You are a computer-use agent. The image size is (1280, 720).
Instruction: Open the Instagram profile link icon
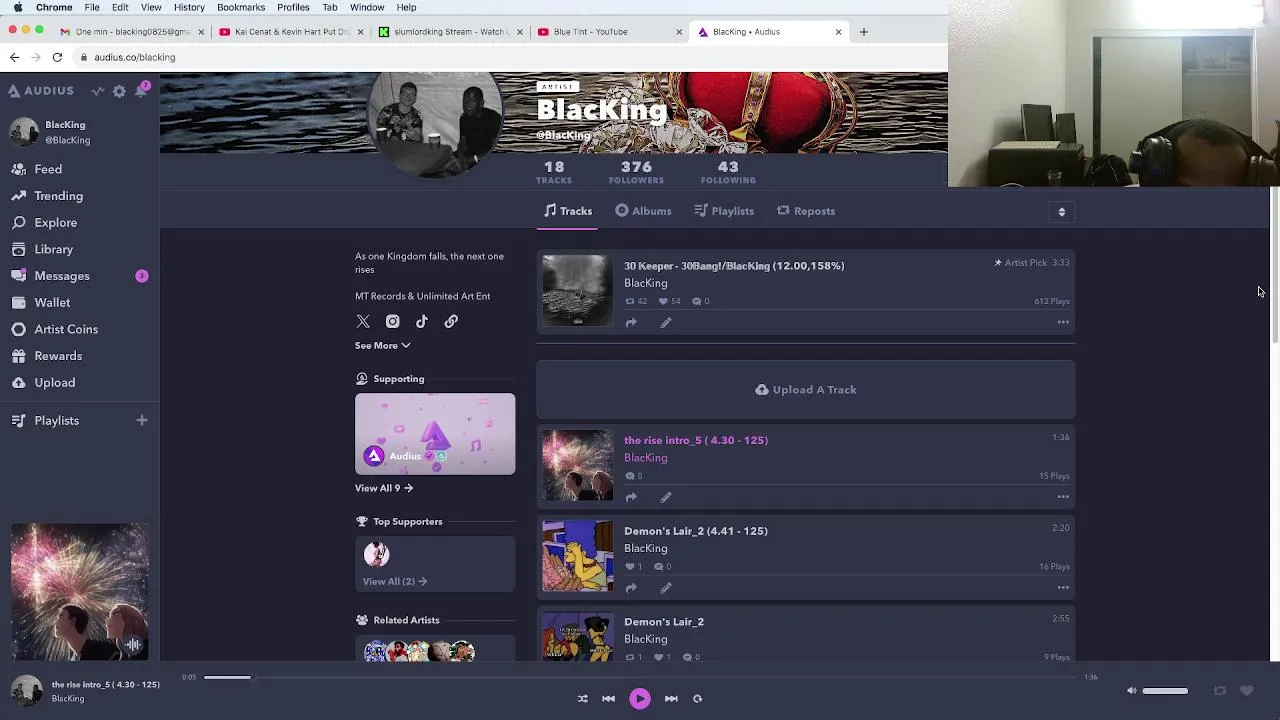[392, 321]
